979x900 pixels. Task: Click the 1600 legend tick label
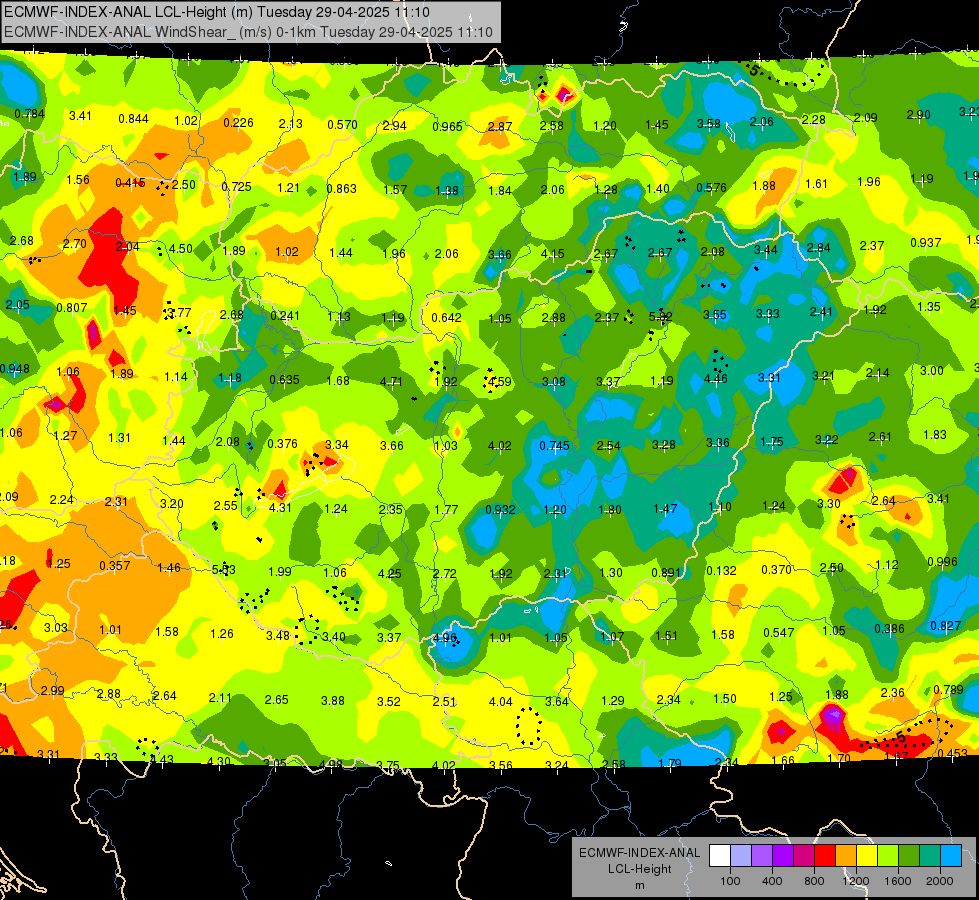(x=898, y=881)
